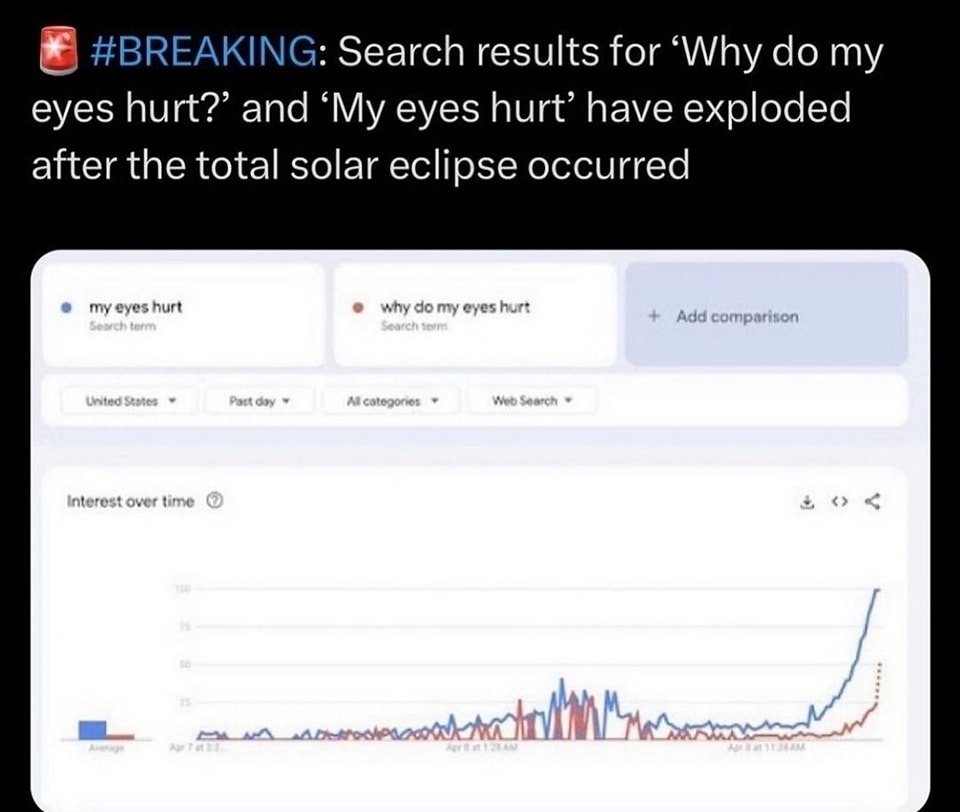
Task: Click the Apr 8 at 11:24 AM axis label
Action: point(766,748)
